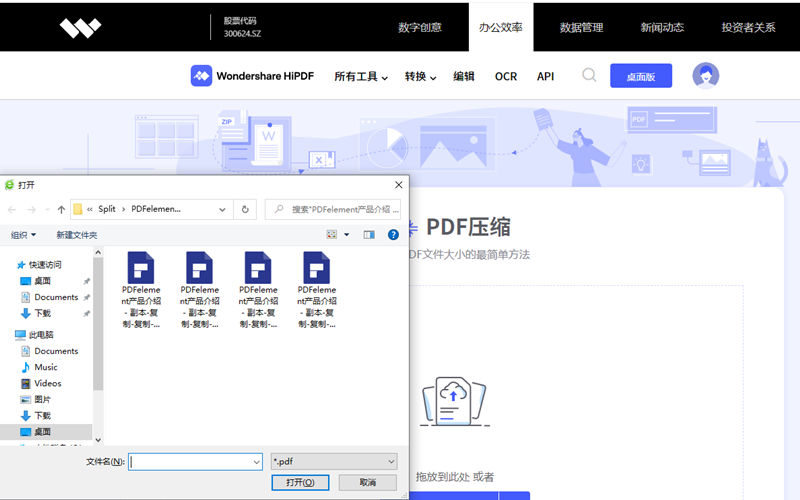The height and width of the screenshot is (500, 800).
Task: Click the 文件名 input field
Action: coord(195,461)
